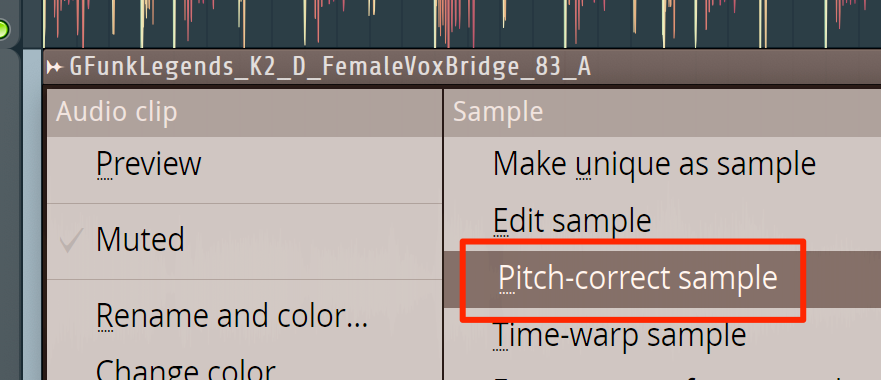
Task: Click the pattern clip with pink notes above
Action: [462, 24]
